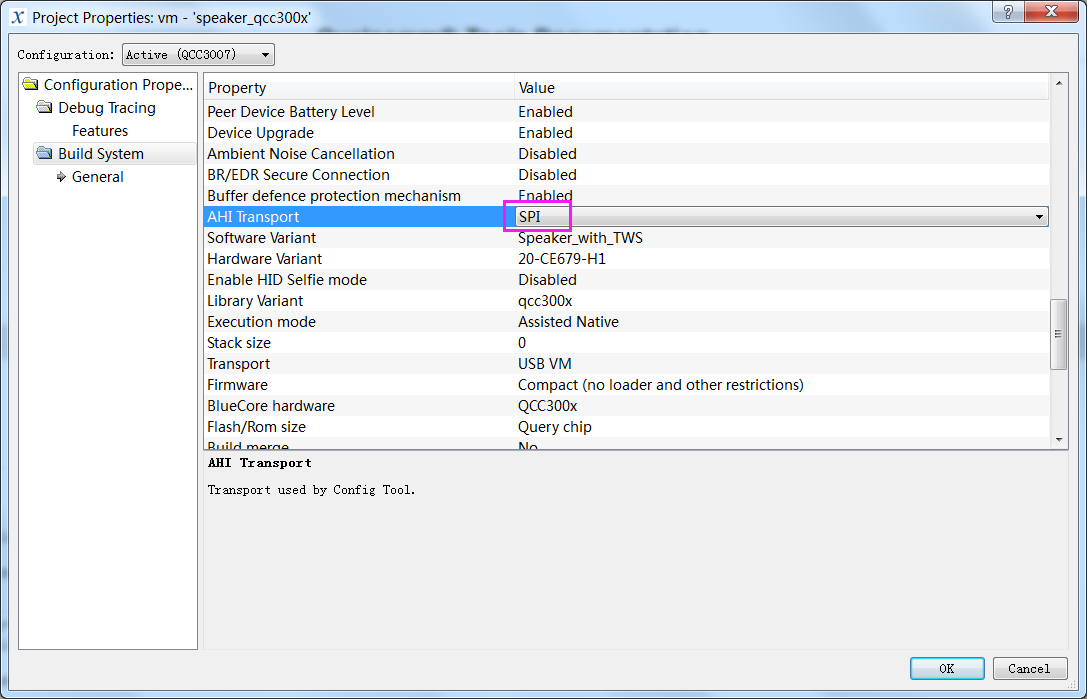Select the Hardware Variant property
The height and width of the screenshot is (699, 1087).
(x=627, y=259)
